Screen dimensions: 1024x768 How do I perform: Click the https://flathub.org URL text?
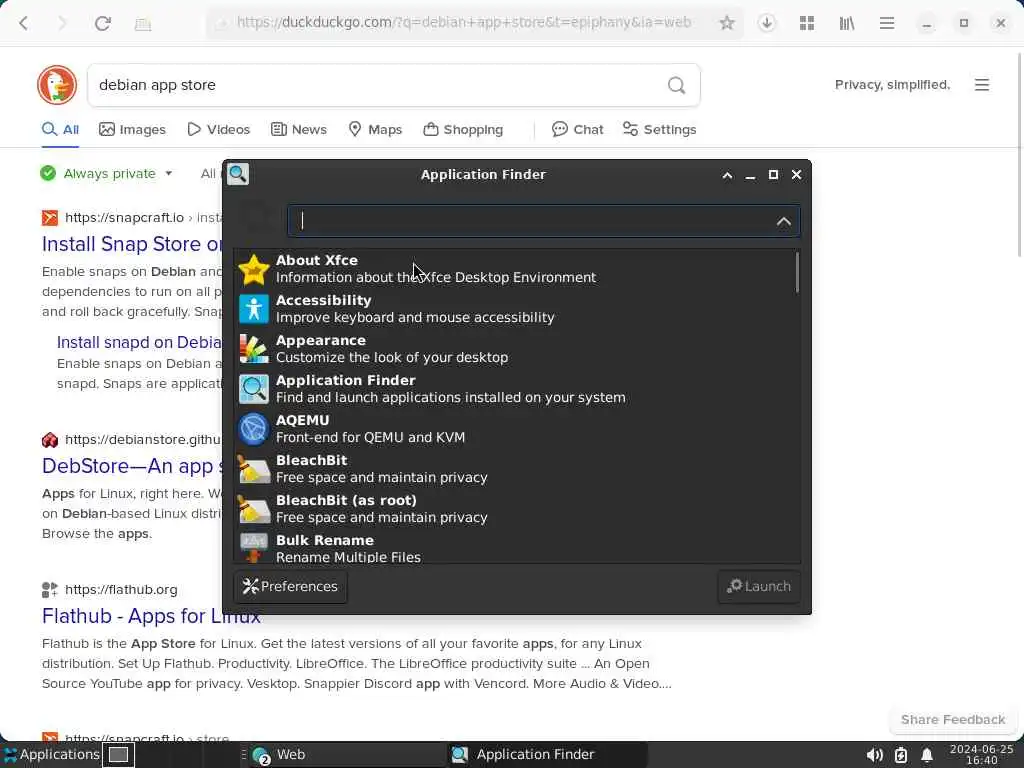[121, 589]
